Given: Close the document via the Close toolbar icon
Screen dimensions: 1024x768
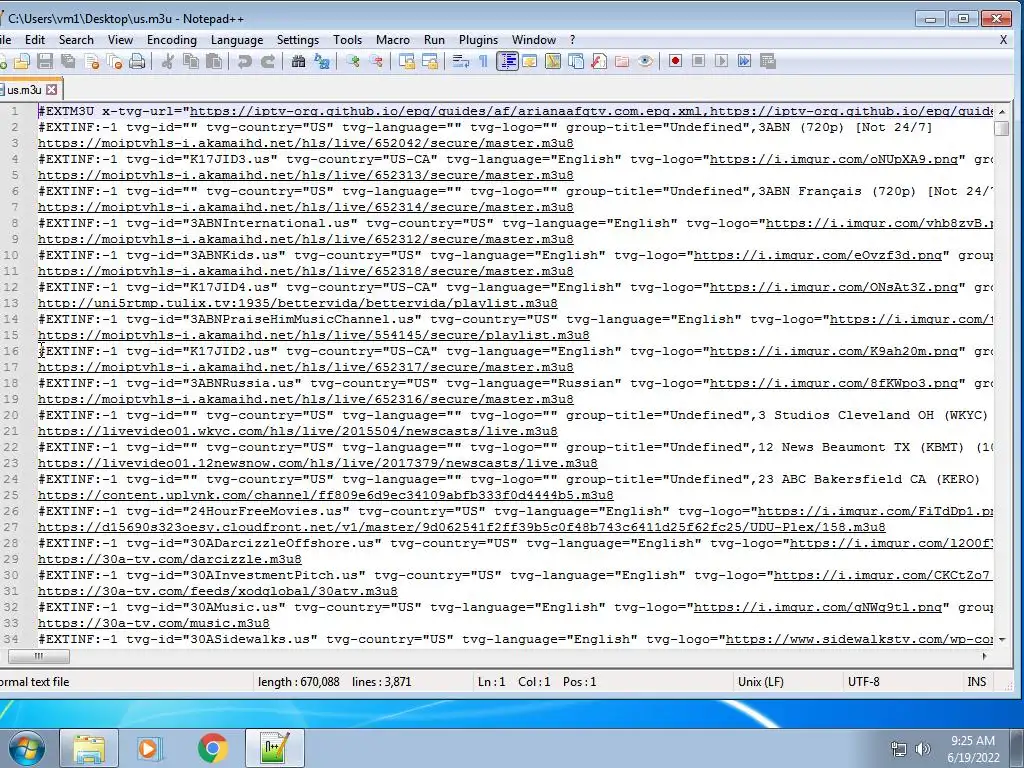Looking at the screenshot, I should pos(91,61).
